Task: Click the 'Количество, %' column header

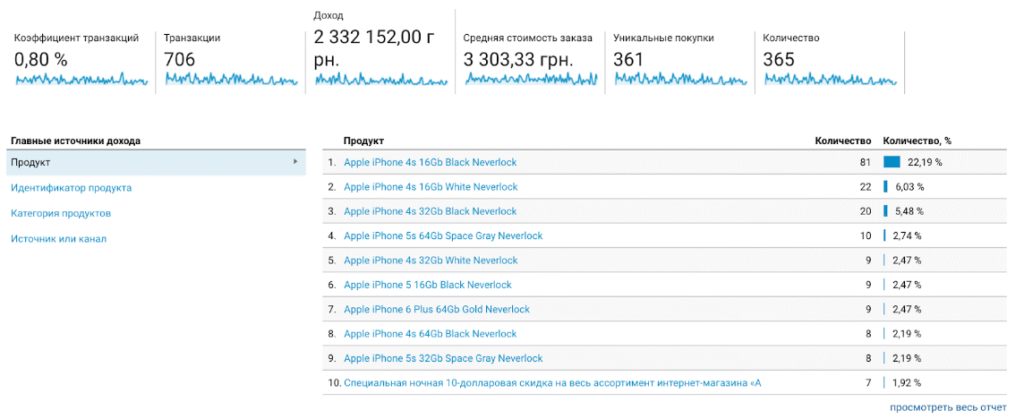Action: tap(917, 141)
